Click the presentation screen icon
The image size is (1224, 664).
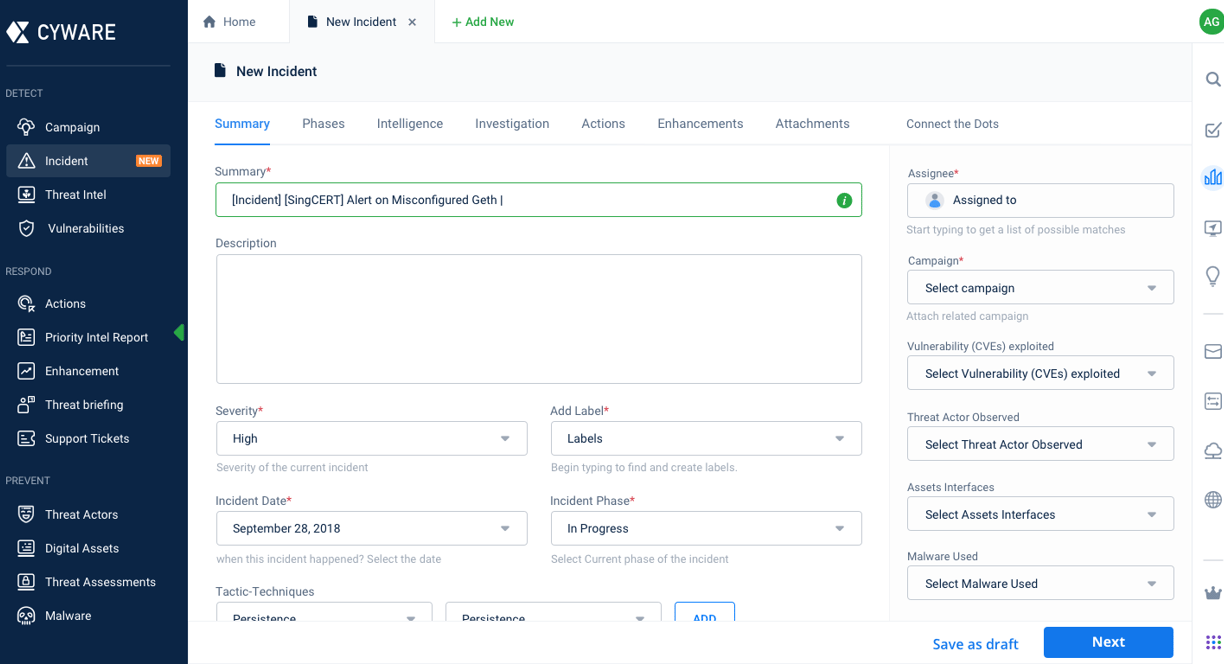coord(1213,228)
